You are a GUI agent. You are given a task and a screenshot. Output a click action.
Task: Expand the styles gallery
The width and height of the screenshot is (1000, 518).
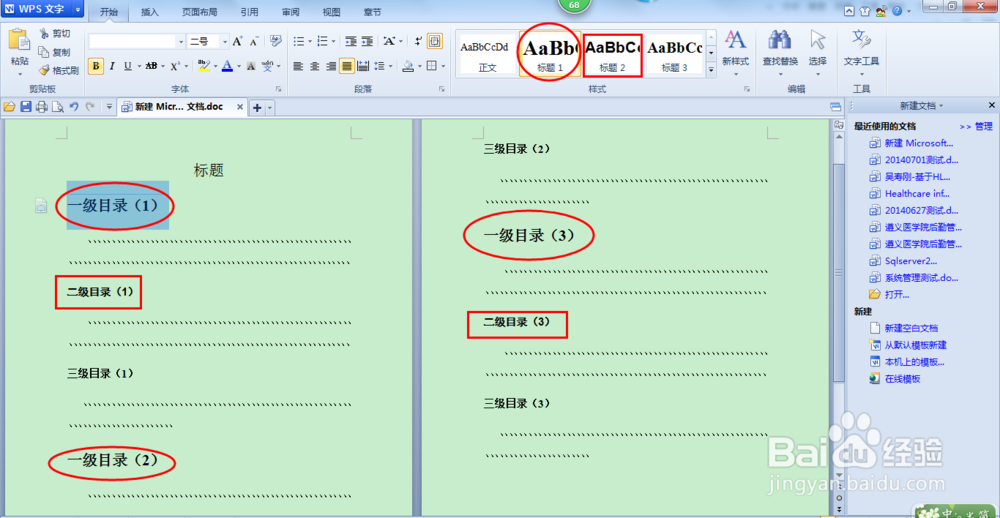(x=712, y=70)
